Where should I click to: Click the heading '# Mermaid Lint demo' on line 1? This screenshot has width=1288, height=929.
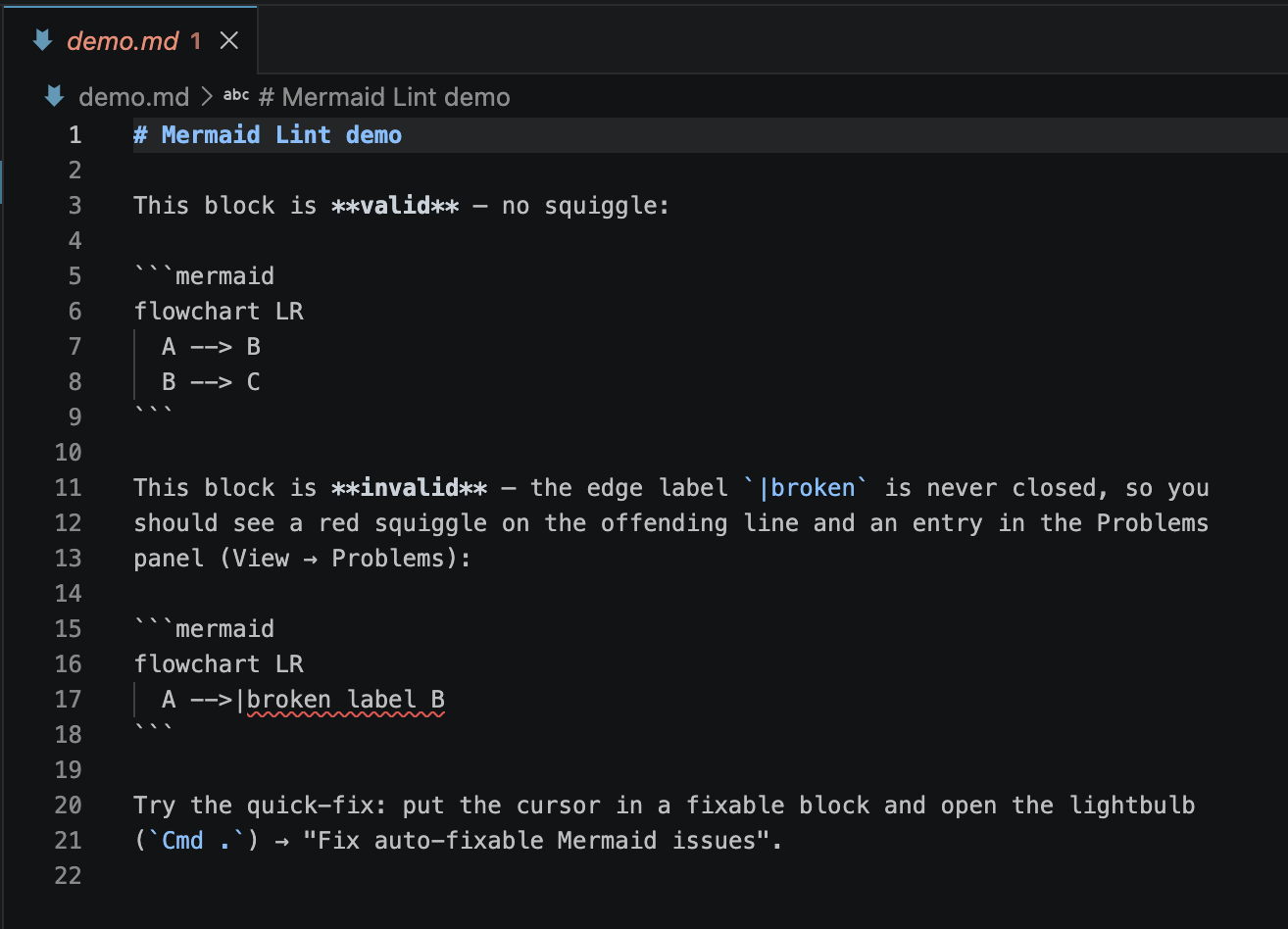tap(268, 134)
